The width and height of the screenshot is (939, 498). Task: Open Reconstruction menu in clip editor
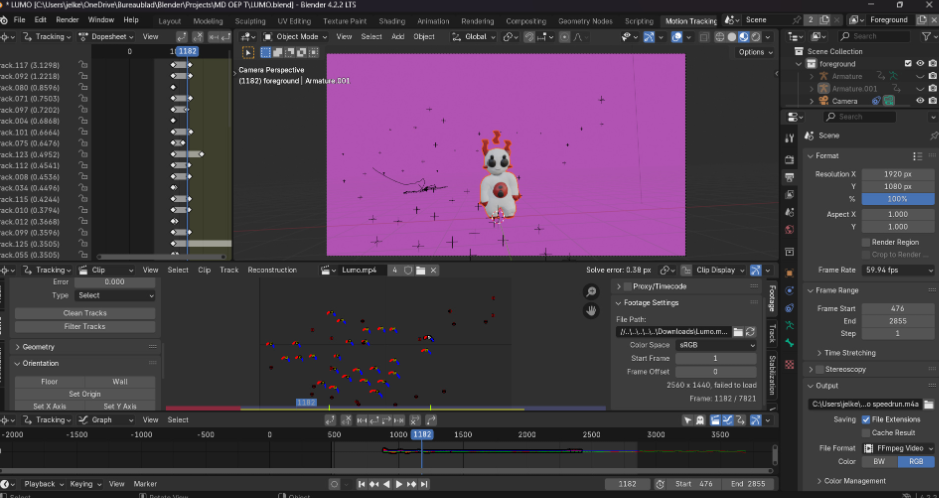[272, 270]
